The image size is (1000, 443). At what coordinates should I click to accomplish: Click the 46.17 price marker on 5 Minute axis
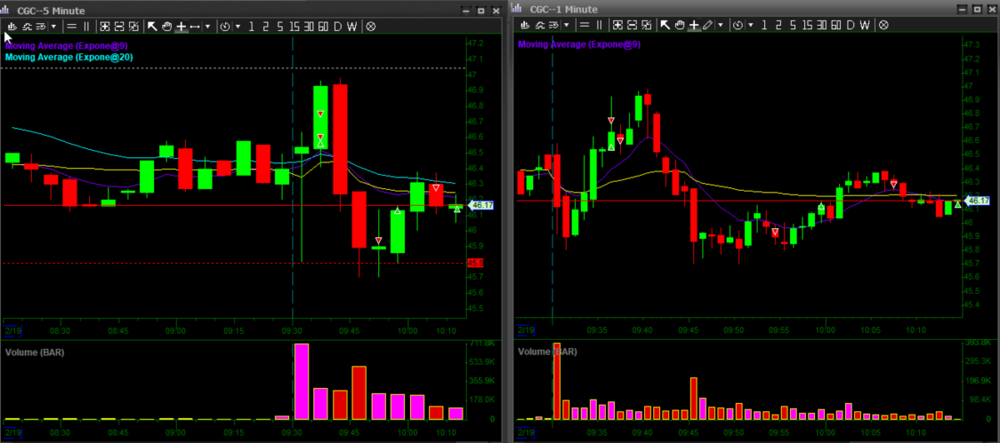point(482,205)
